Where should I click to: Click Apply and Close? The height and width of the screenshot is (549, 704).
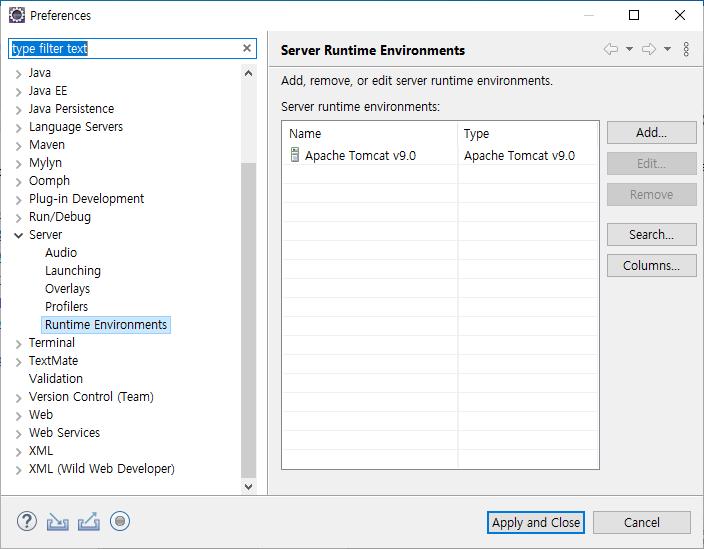[536, 523]
